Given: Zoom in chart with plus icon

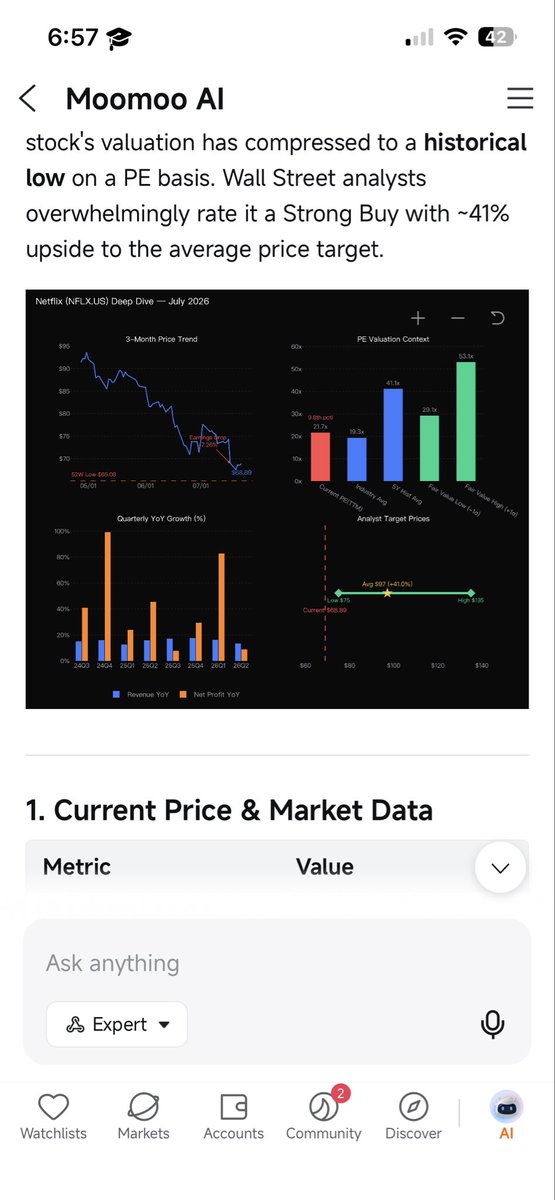Looking at the screenshot, I should coord(418,318).
